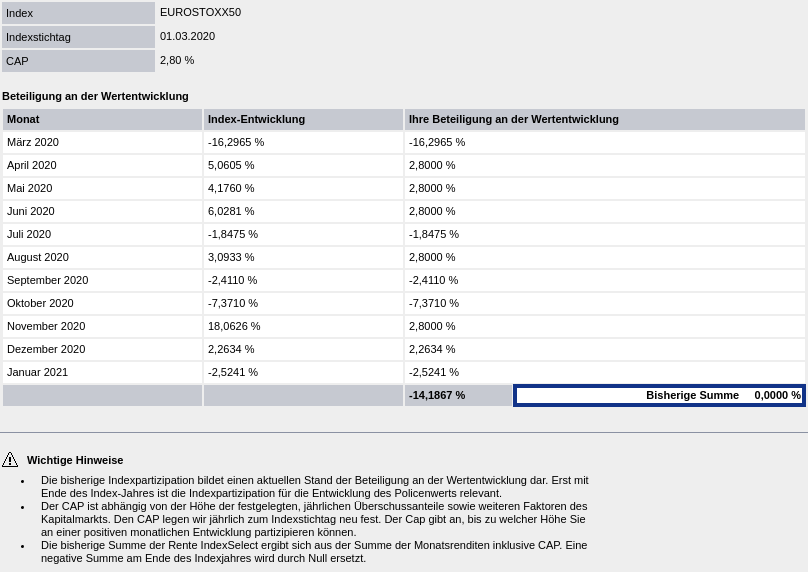The width and height of the screenshot is (808, 572).
Task: Click index value -2,5241 % in Index-Entwicklung column
Action: coord(233,372)
